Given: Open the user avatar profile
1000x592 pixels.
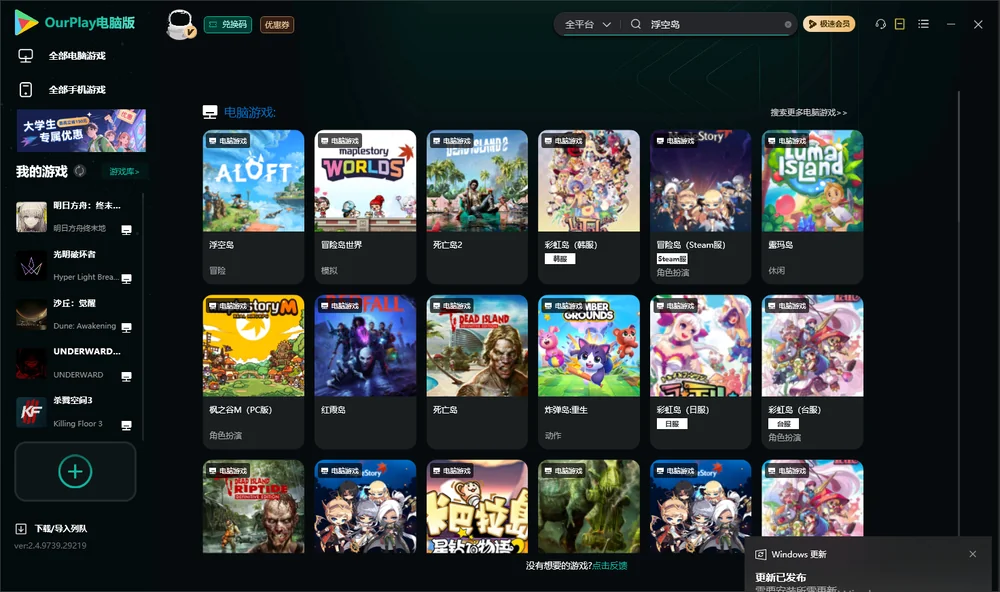Looking at the screenshot, I should [180, 24].
